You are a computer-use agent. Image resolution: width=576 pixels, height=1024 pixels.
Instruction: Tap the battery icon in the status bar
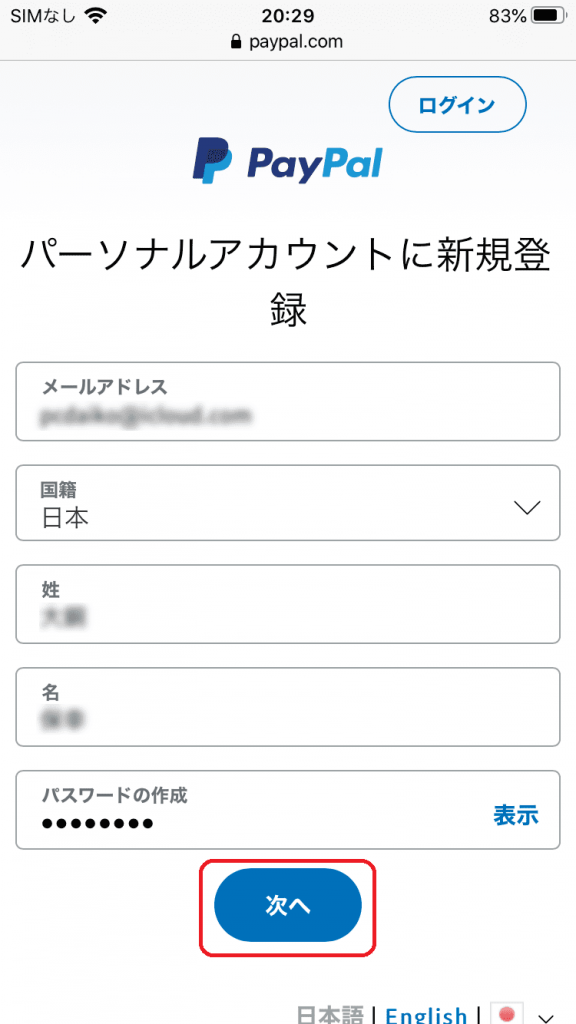tap(545, 15)
